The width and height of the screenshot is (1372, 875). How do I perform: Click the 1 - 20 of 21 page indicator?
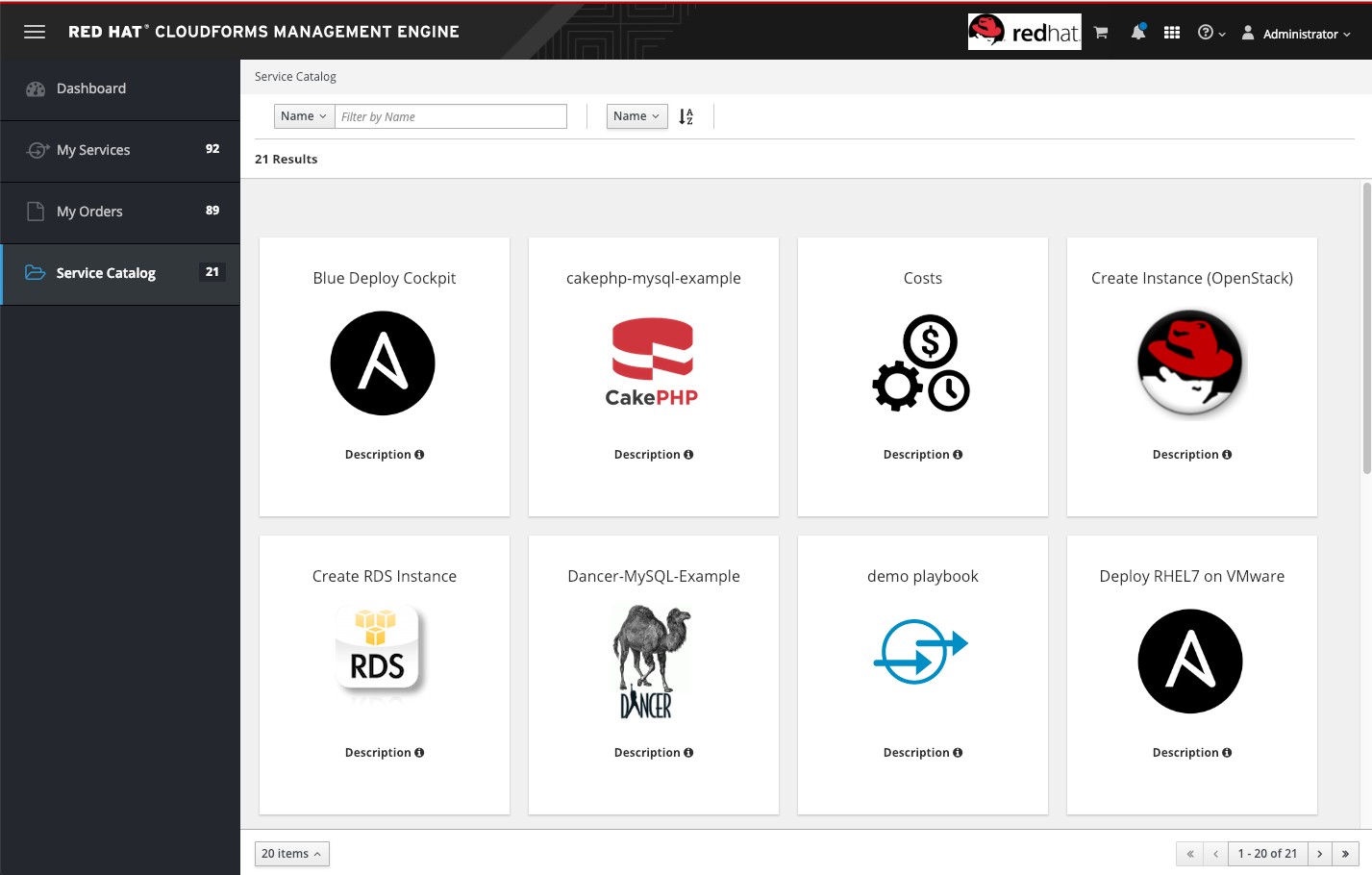pyautogui.click(x=1267, y=854)
